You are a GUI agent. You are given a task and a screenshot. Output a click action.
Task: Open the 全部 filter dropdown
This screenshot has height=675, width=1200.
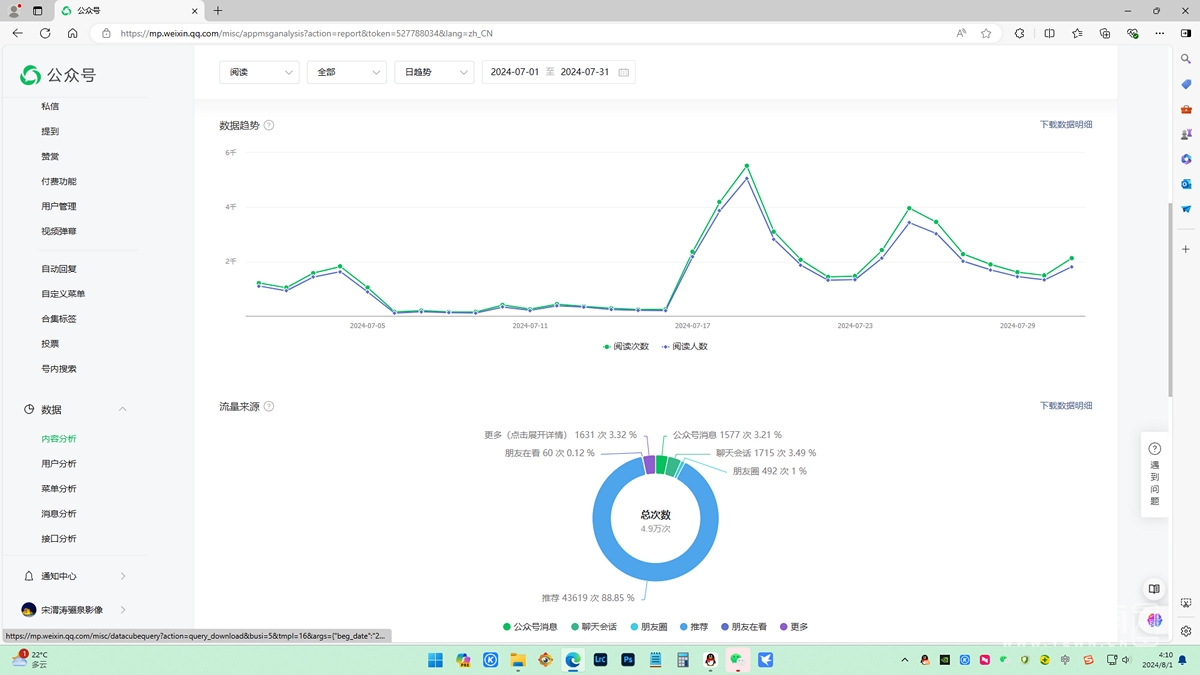click(x=346, y=72)
